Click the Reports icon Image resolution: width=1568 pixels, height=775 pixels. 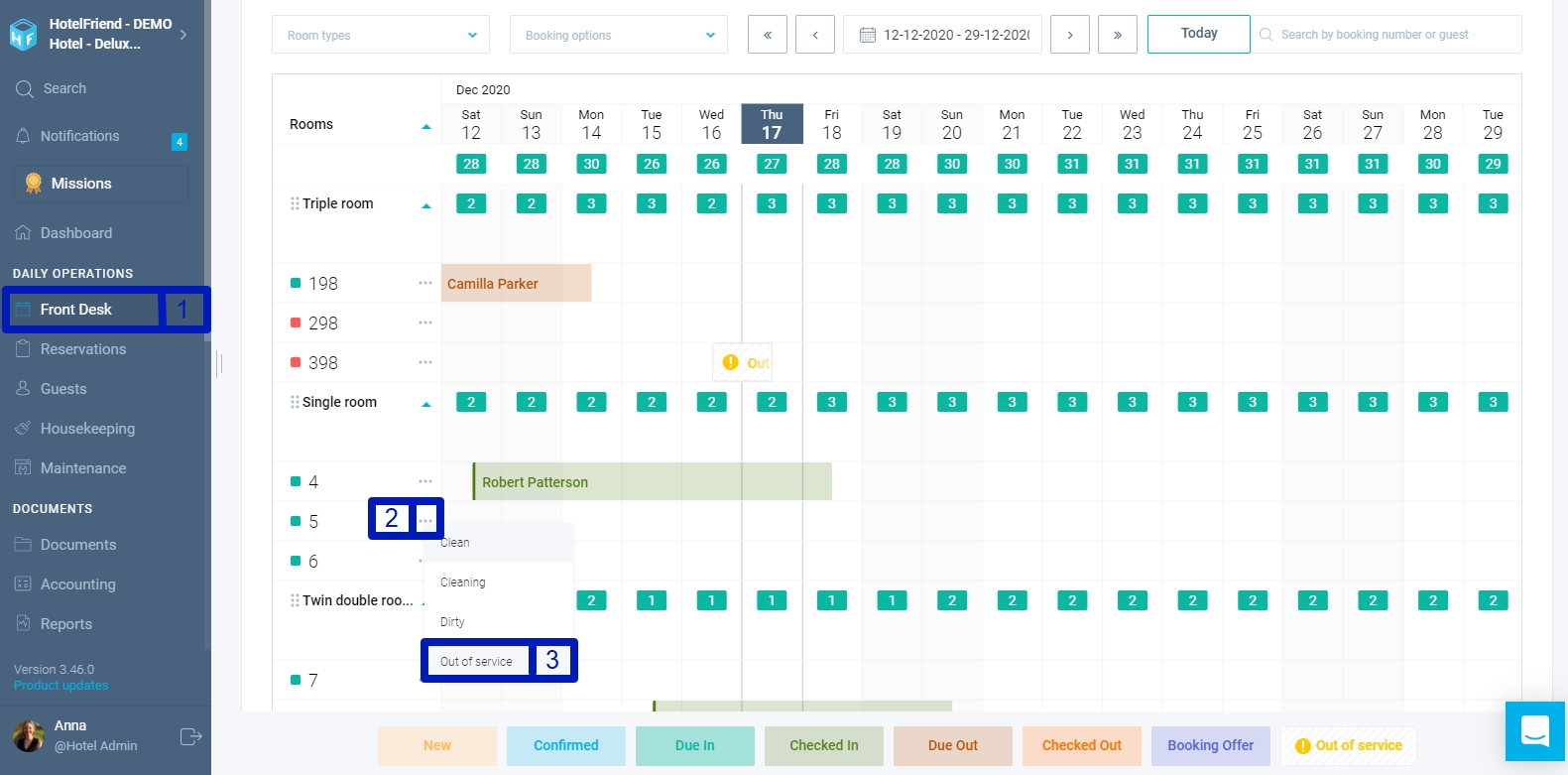click(x=24, y=623)
